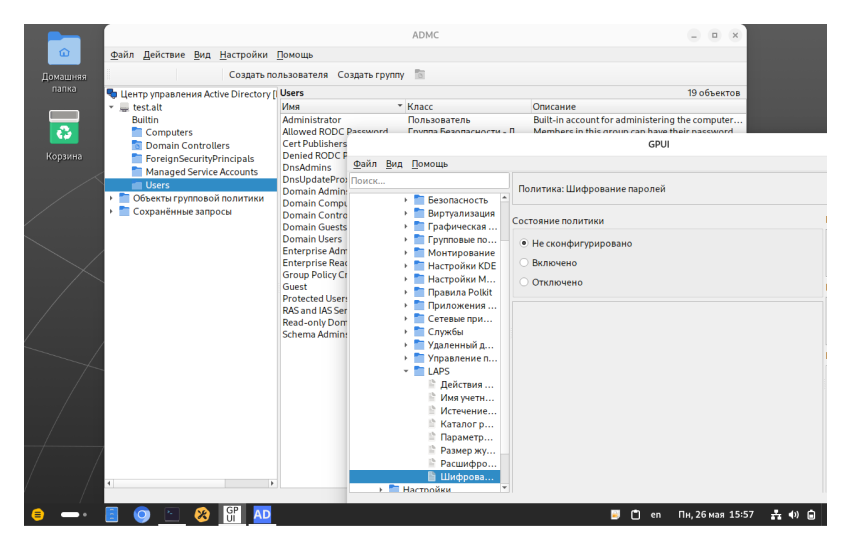Switch to the ADMC taskbar icon
The height and width of the screenshot is (550, 851).
(262, 514)
